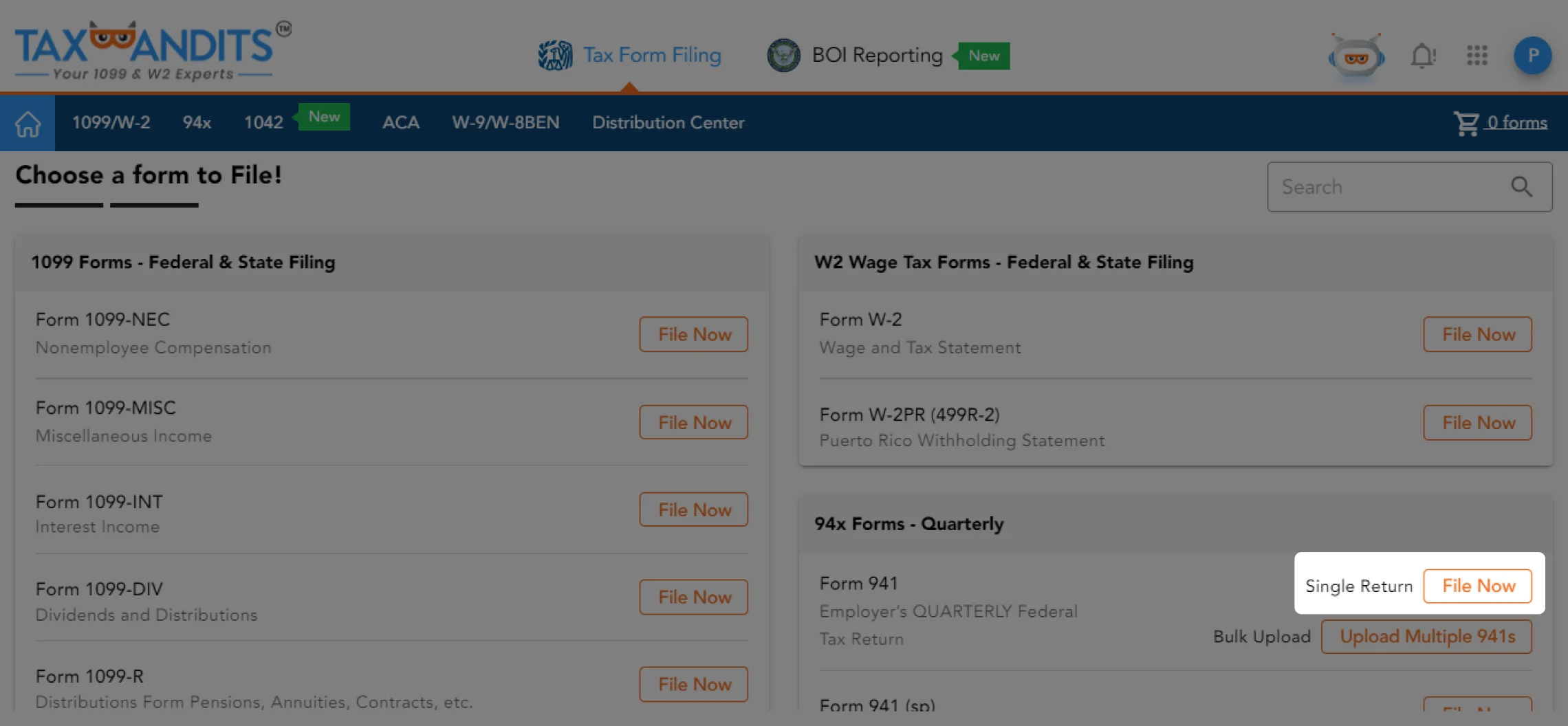Select the Tax Form Filing tab
Viewport: 1568px width, 726px height.
651,56
